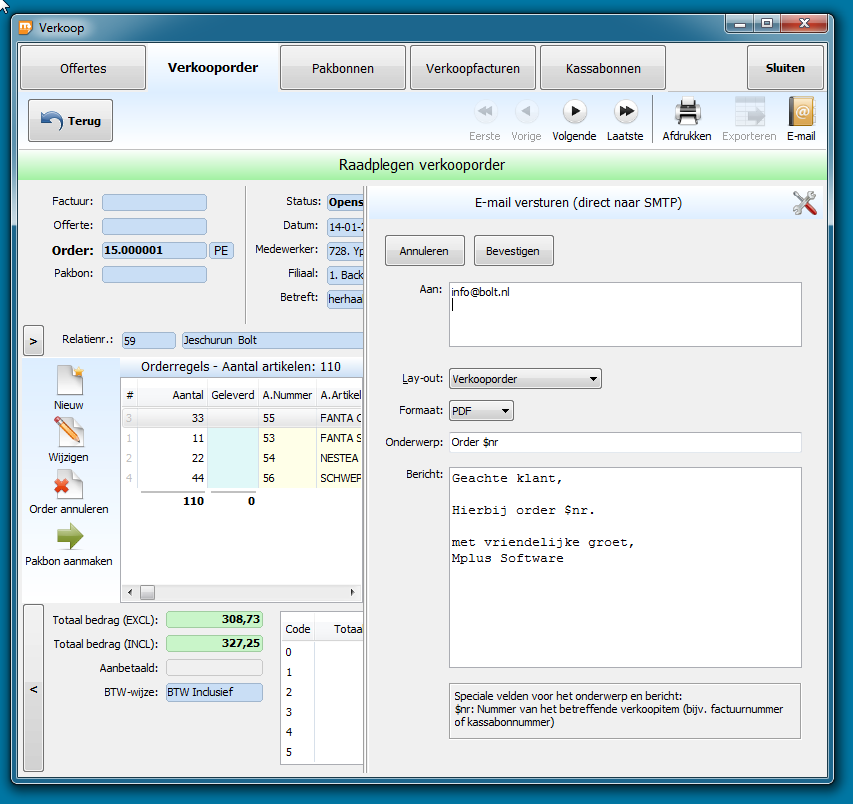Click the Order number field
This screenshot has width=853, height=804.
[x=154, y=251]
